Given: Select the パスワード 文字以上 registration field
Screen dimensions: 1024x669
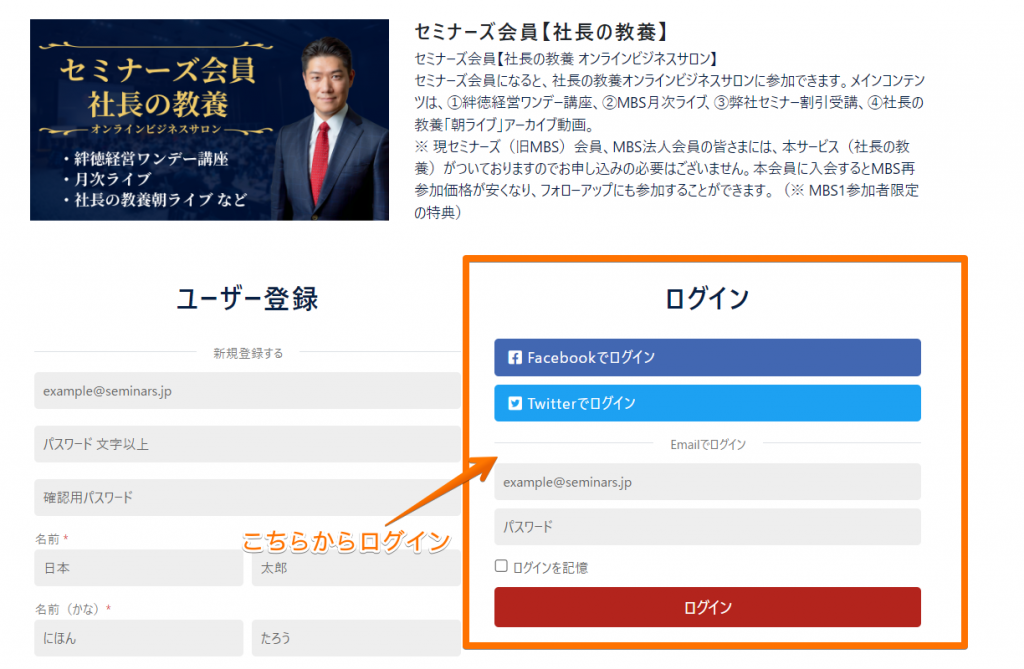Looking at the screenshot, I should (248, 444).
